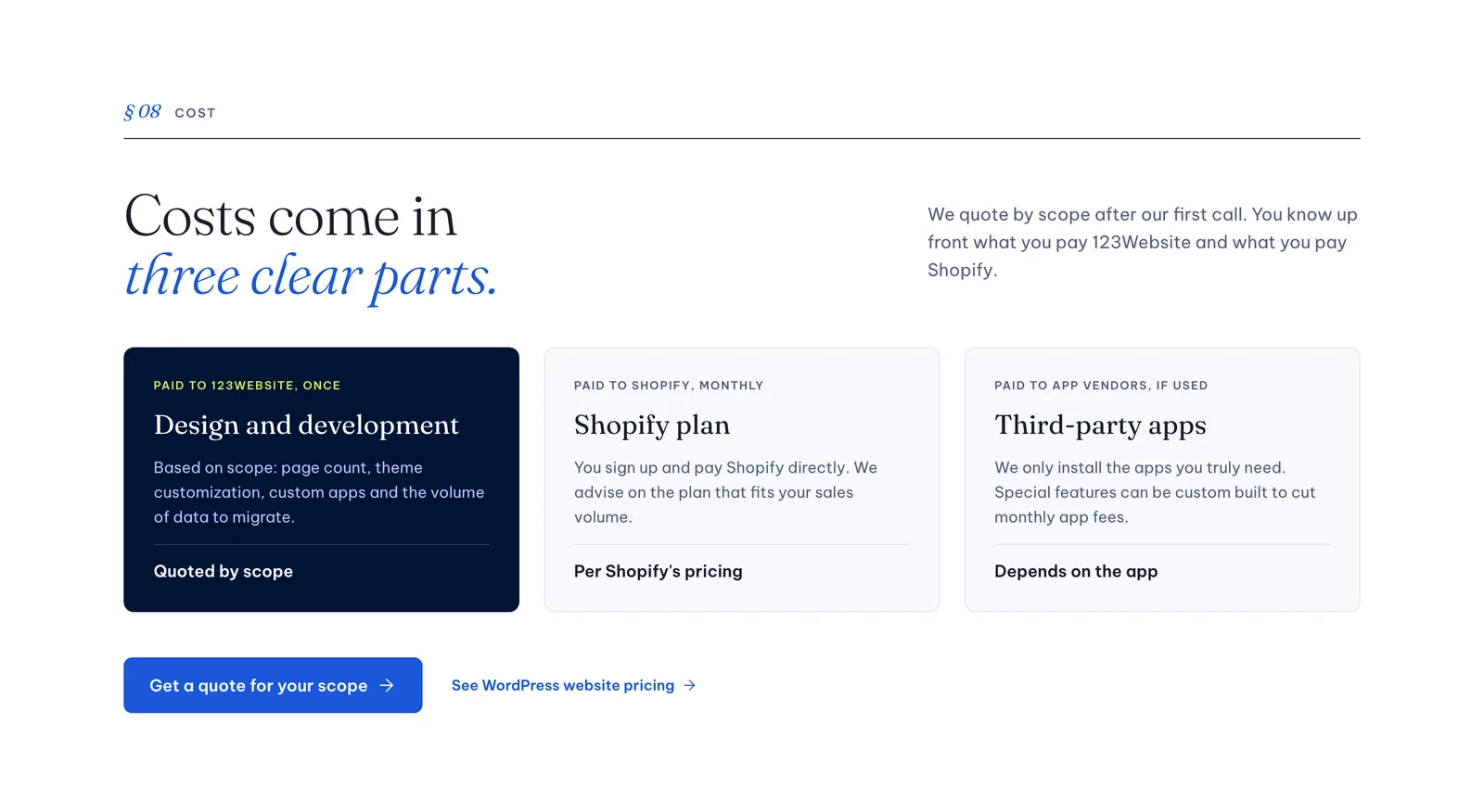Open the 'See WordPress website pricing' link
This screenshot has height=812, width=1484.
[x=573, y=685]
